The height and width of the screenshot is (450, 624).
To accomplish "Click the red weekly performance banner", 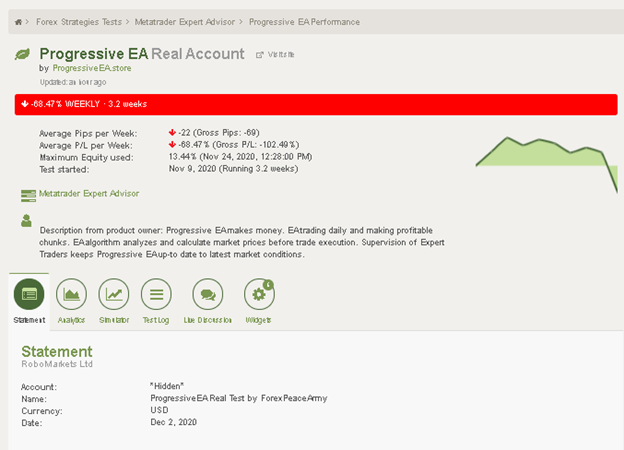I will 316,105.
